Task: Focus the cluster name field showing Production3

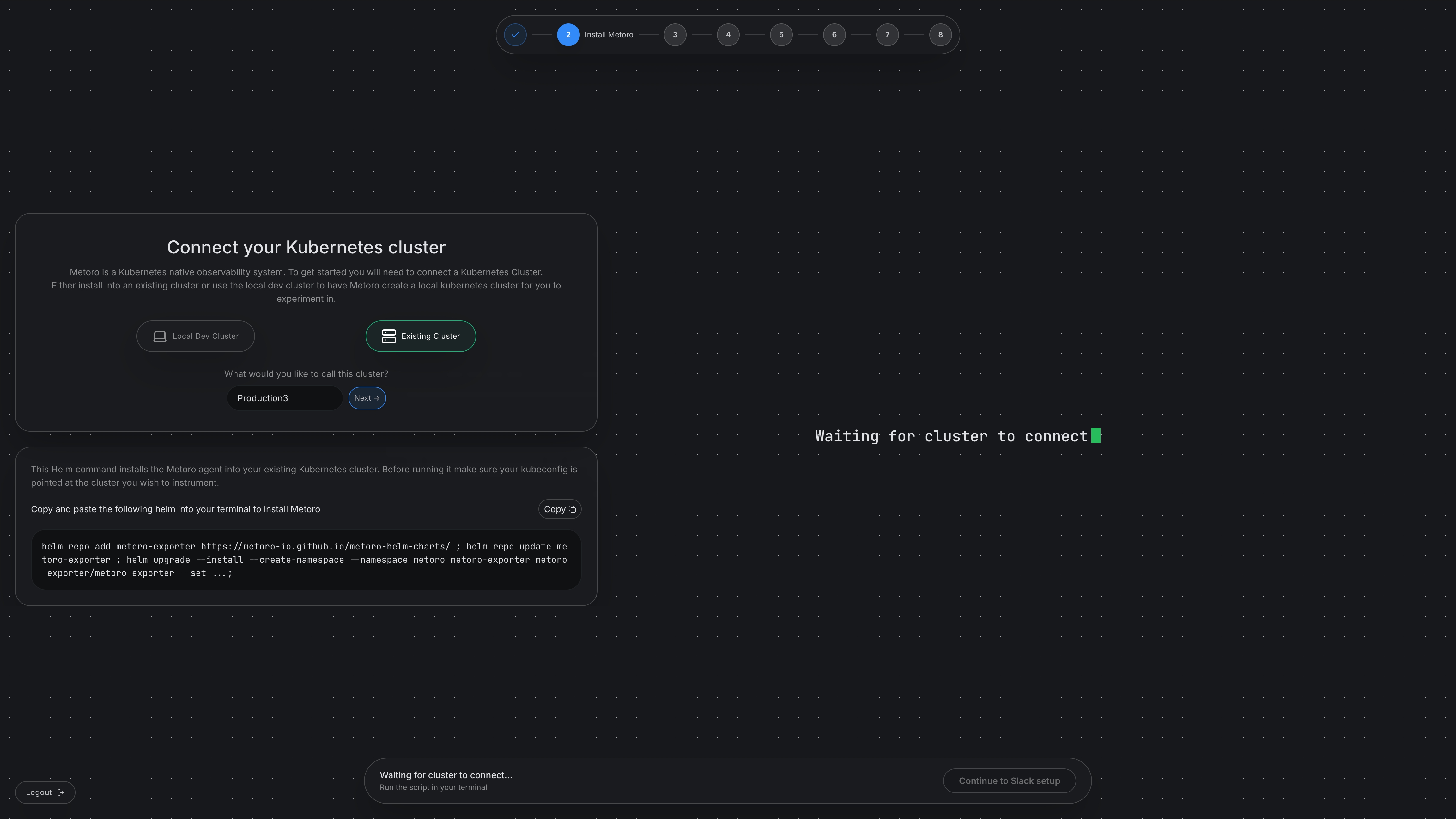Action: [284, 398]
